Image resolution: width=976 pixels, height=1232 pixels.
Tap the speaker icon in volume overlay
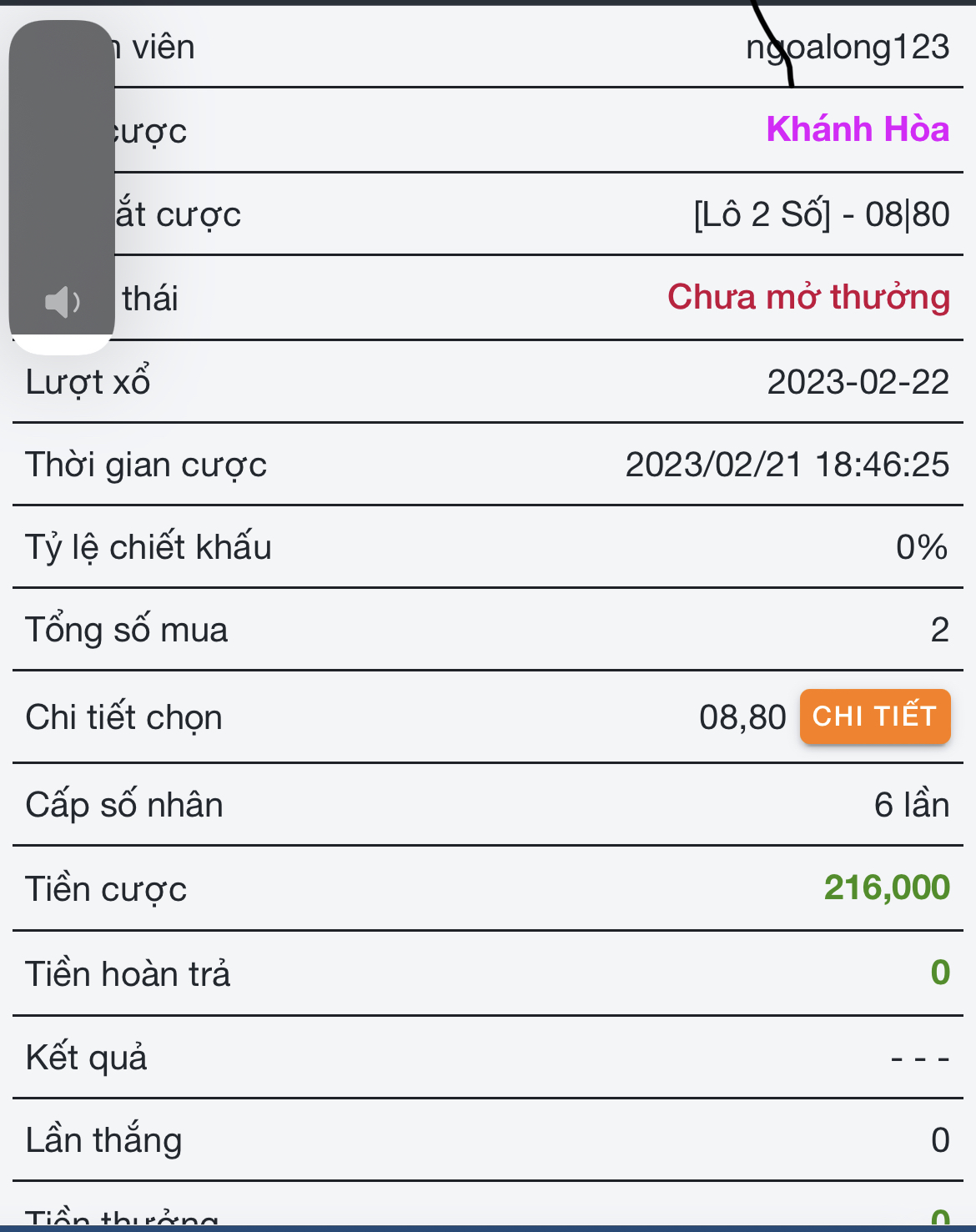(62, 301)
